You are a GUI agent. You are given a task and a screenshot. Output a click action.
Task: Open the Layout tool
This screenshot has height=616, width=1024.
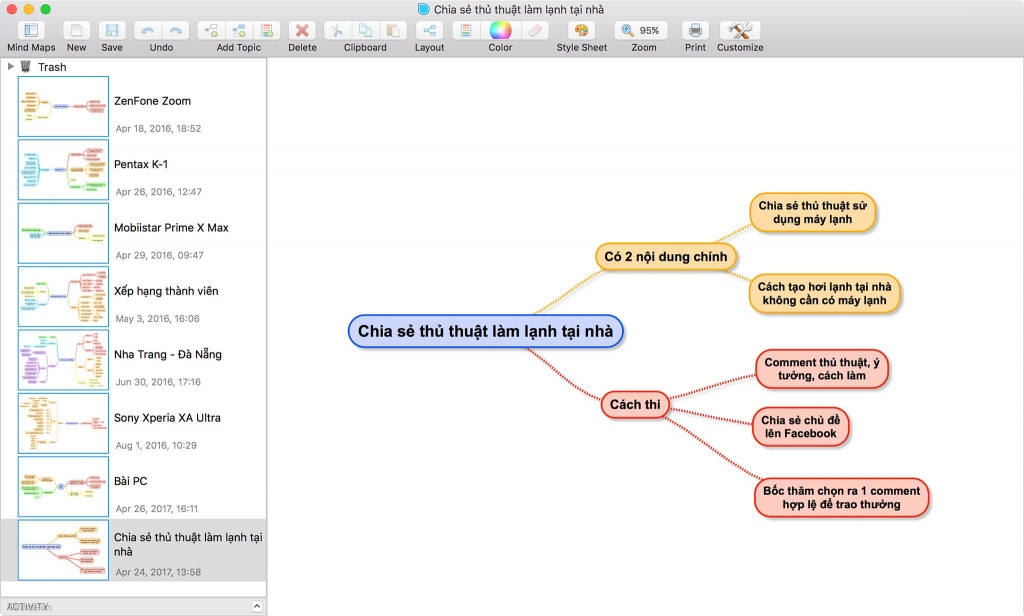(x=429, y=31)
